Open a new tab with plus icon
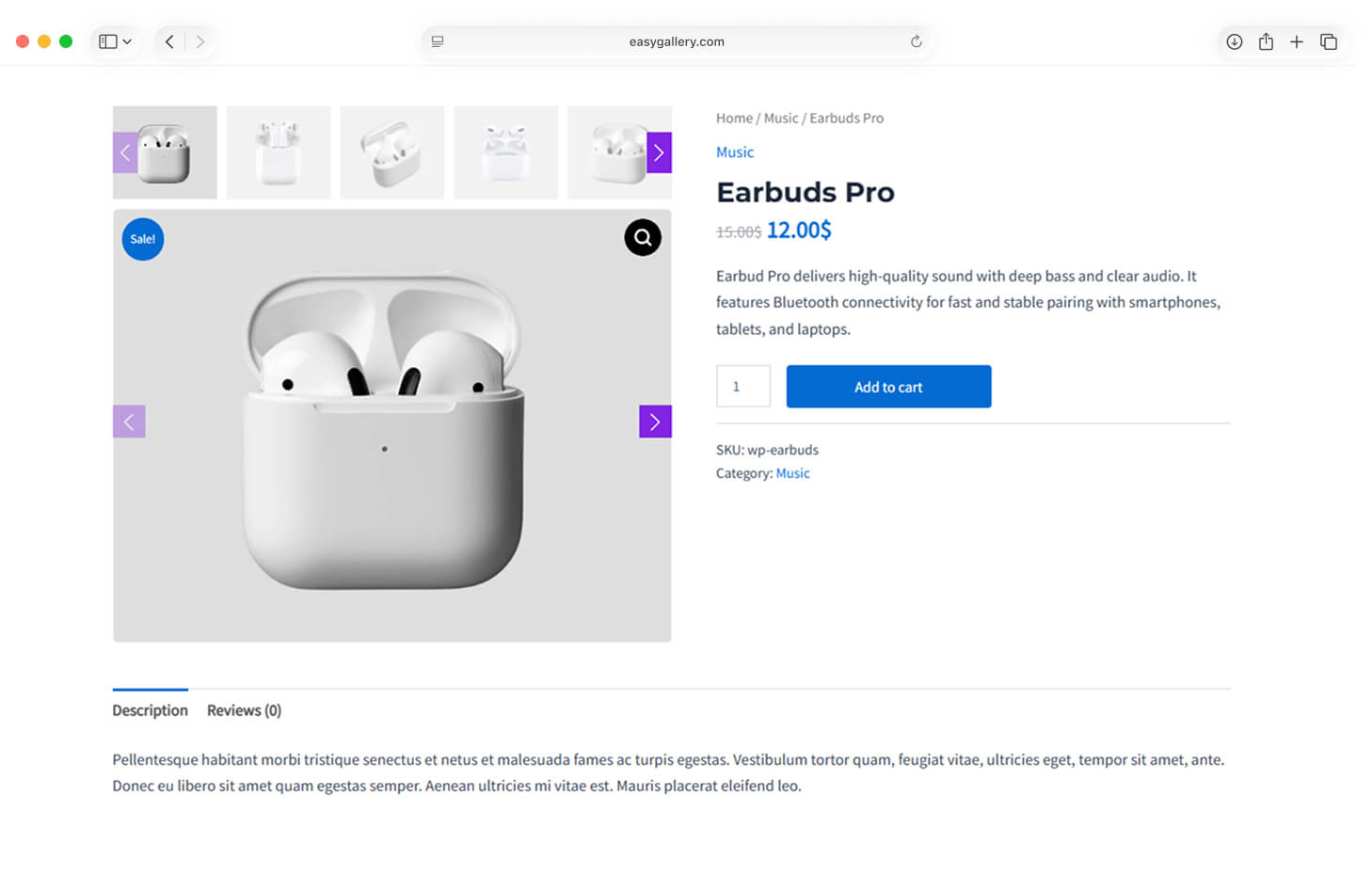 pos(1297,41)
